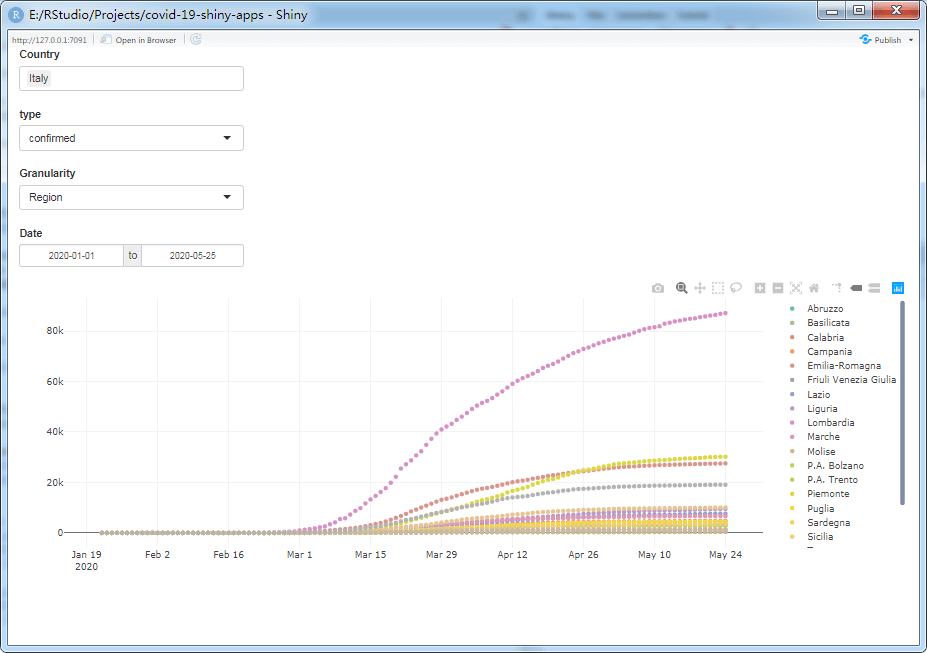Expand the Granularity dropdown showing Region
This screenshot has height=653, width=927.
coord(131,197)
